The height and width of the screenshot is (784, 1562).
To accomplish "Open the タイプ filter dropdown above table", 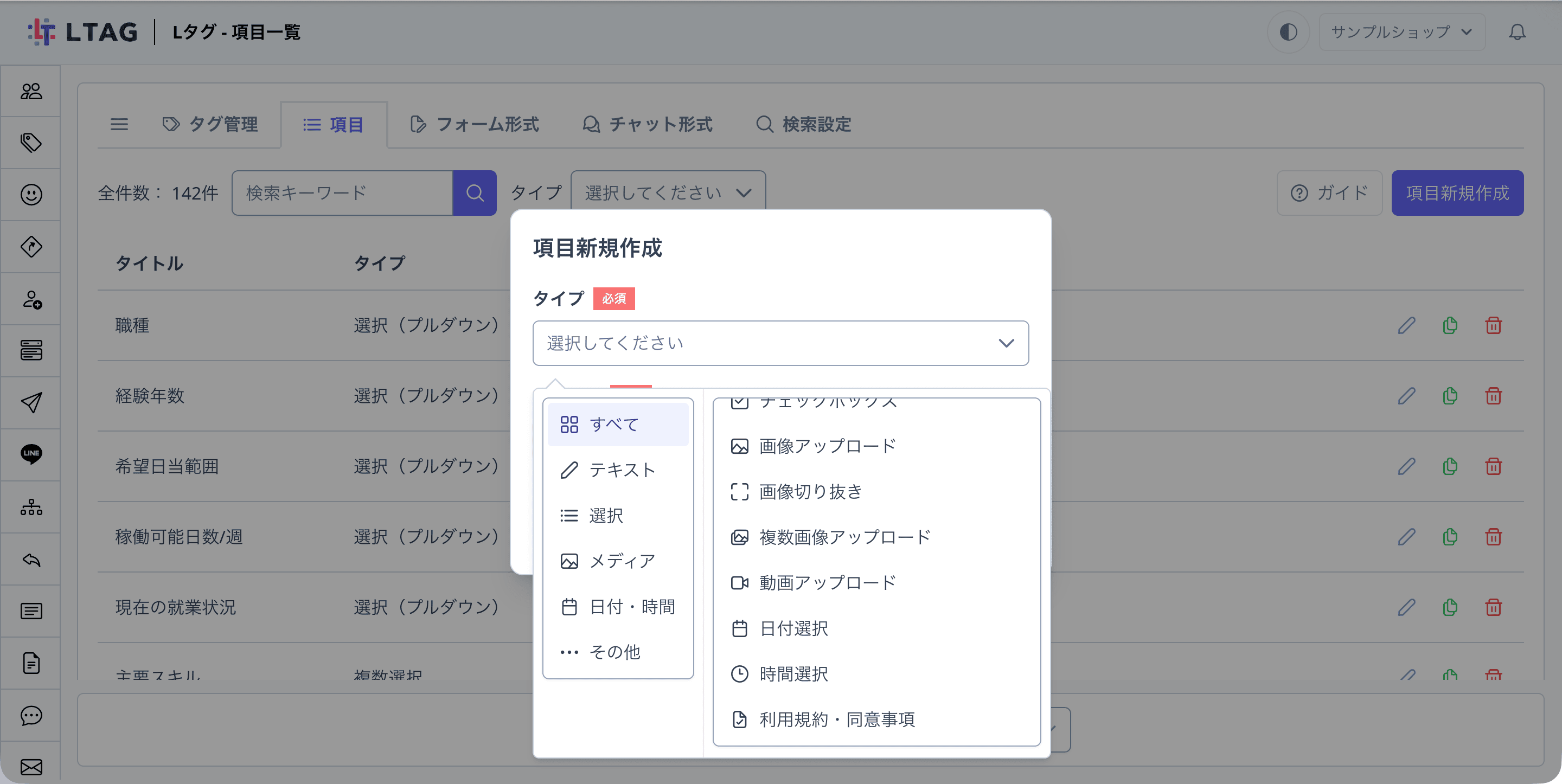I will [x=668, y=193].
